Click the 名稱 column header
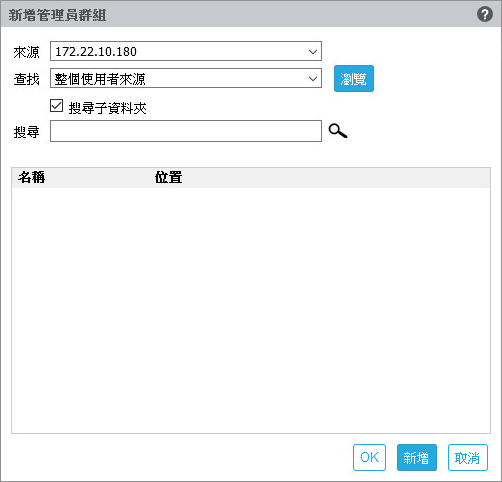The height and width of the screenshot is (482, 502). pyautogui.click(x=32, y=177)
